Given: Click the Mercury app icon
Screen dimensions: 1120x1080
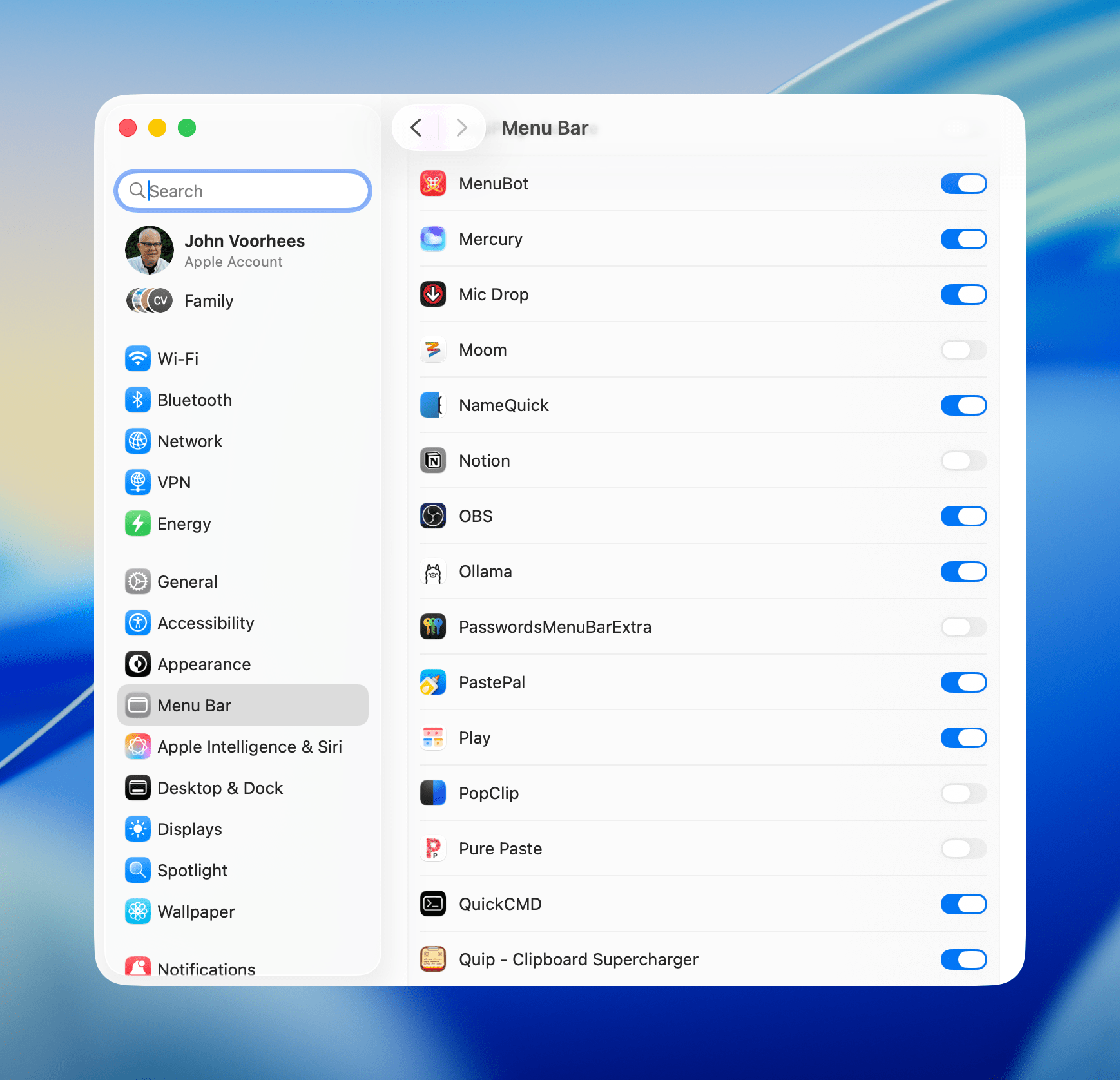Looking at the screenshot, I should [433, 239].
